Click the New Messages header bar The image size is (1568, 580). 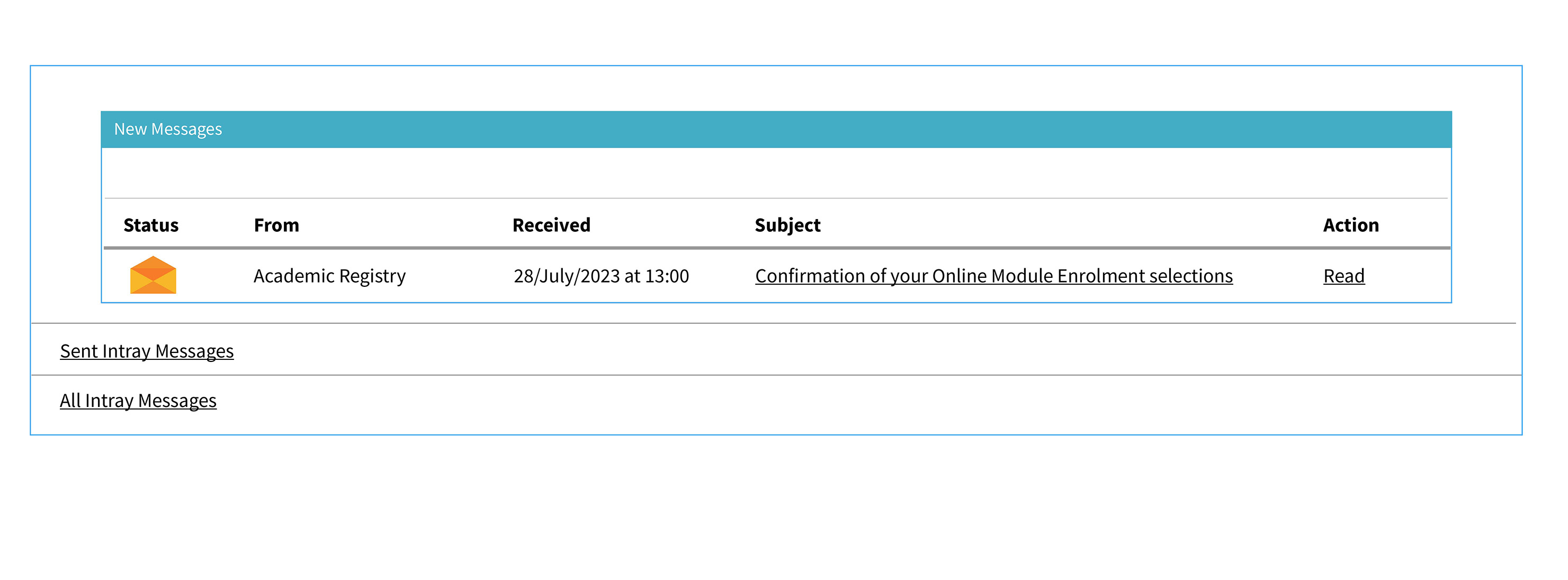(x=776, y=130)
